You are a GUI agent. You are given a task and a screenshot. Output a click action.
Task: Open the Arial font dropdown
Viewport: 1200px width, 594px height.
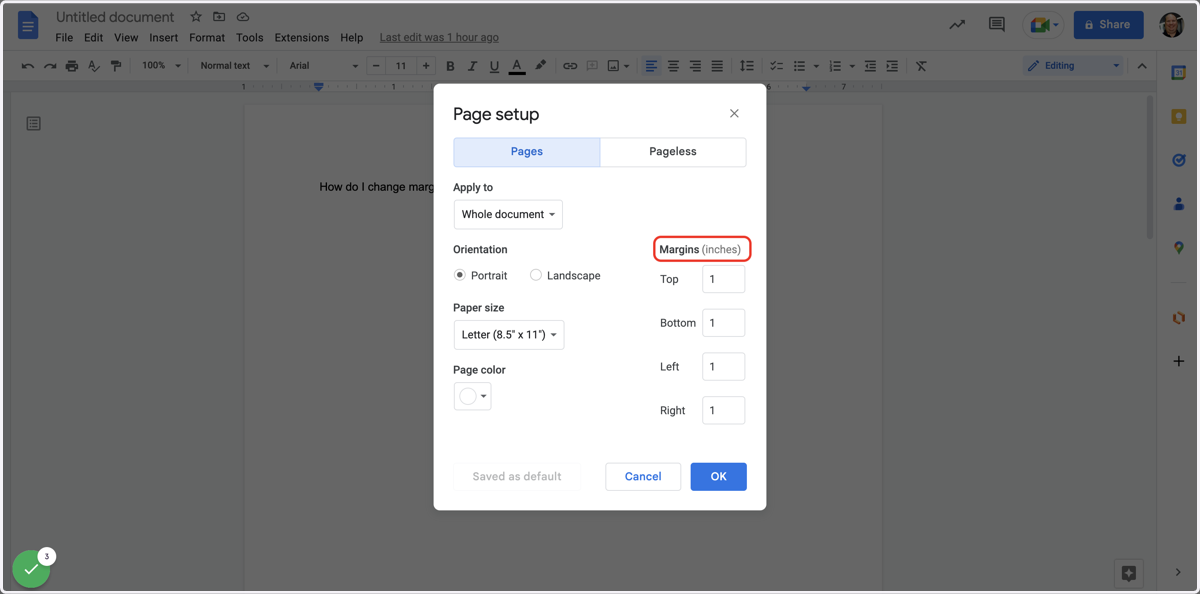click(x=323, y=66)
